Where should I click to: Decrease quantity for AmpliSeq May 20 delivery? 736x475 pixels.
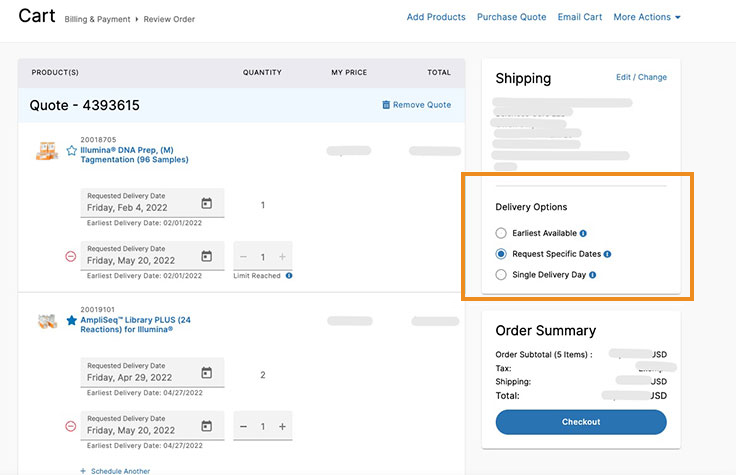(243, 427)
